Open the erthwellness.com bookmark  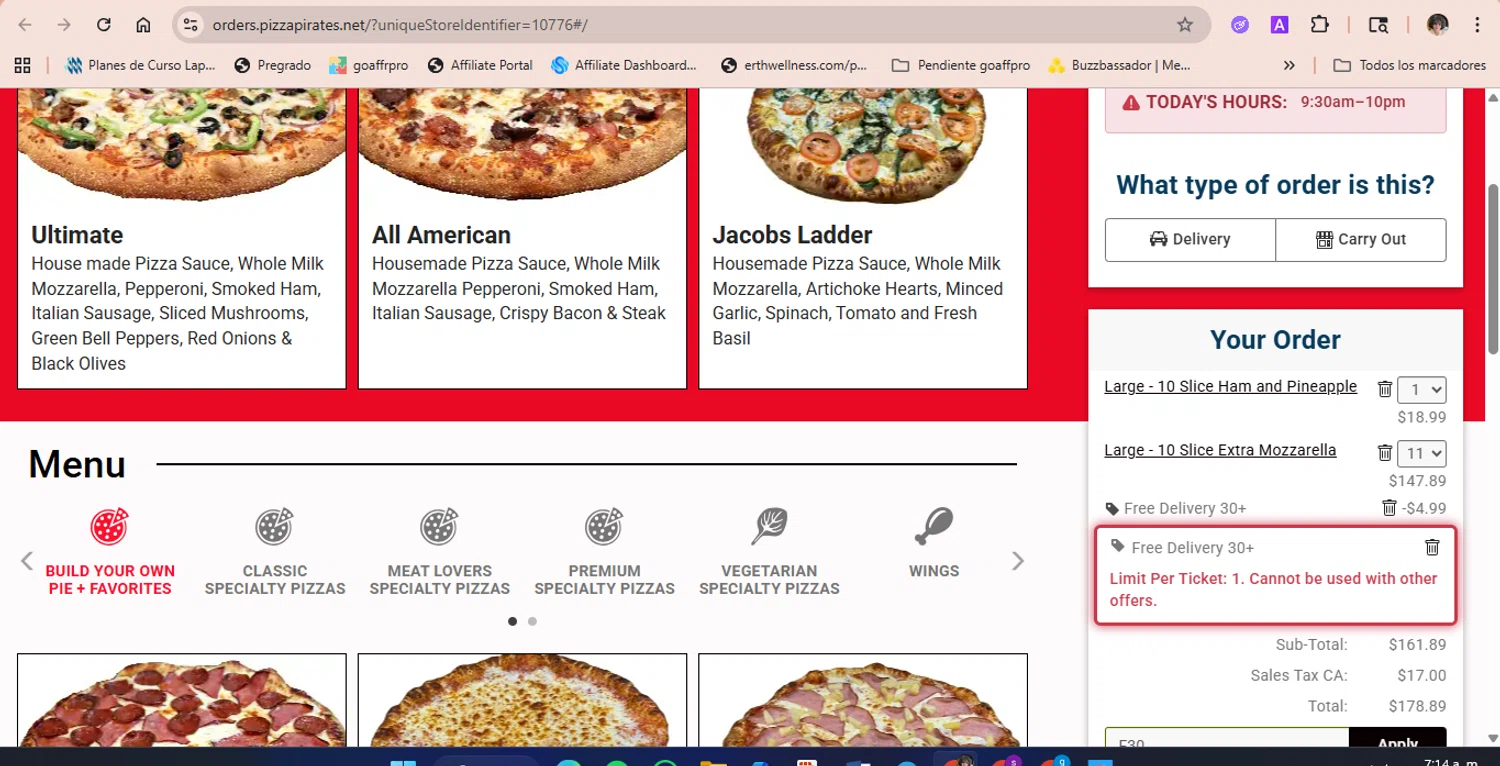[794, 65]
